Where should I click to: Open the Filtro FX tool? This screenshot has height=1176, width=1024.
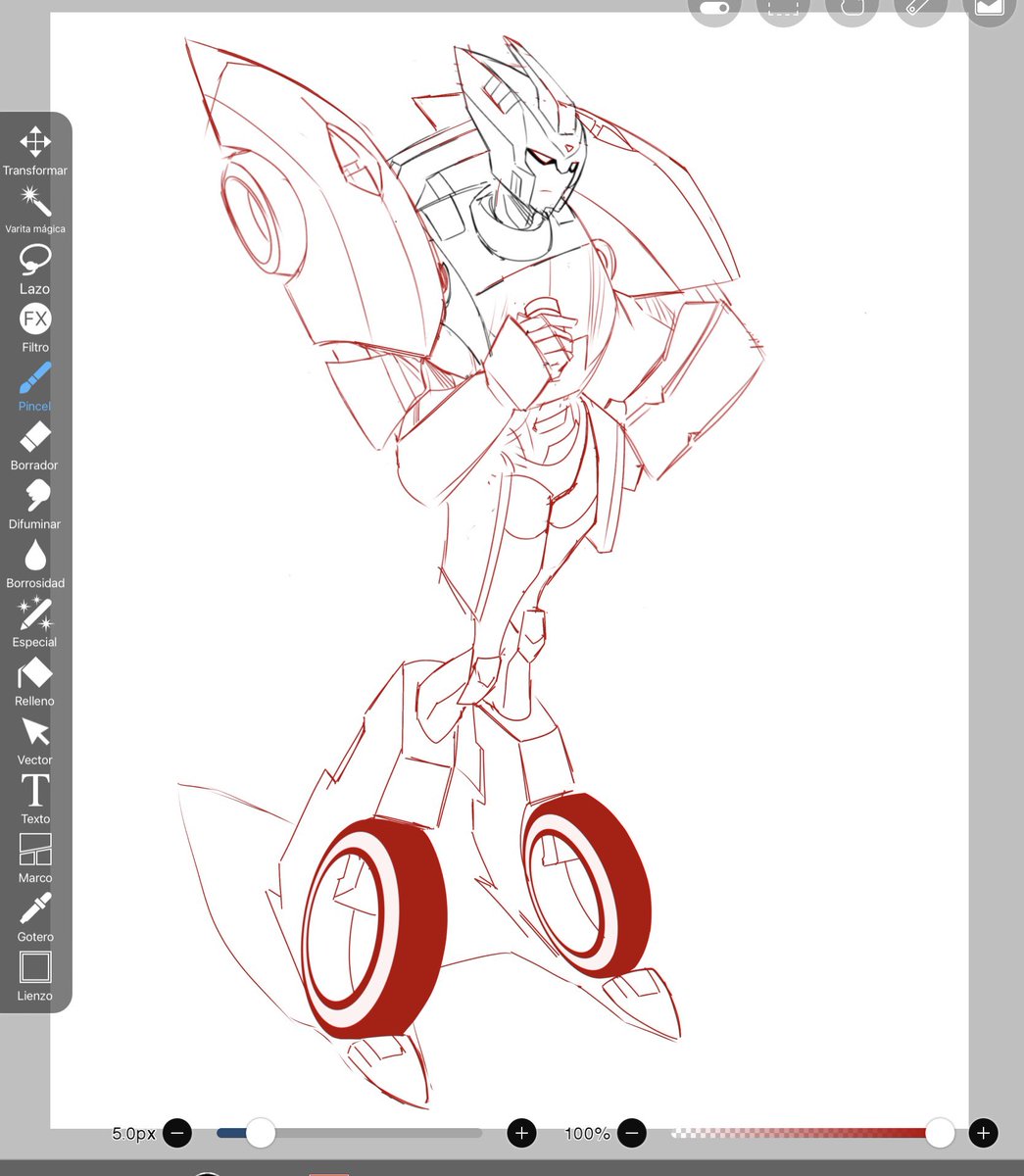35,327
